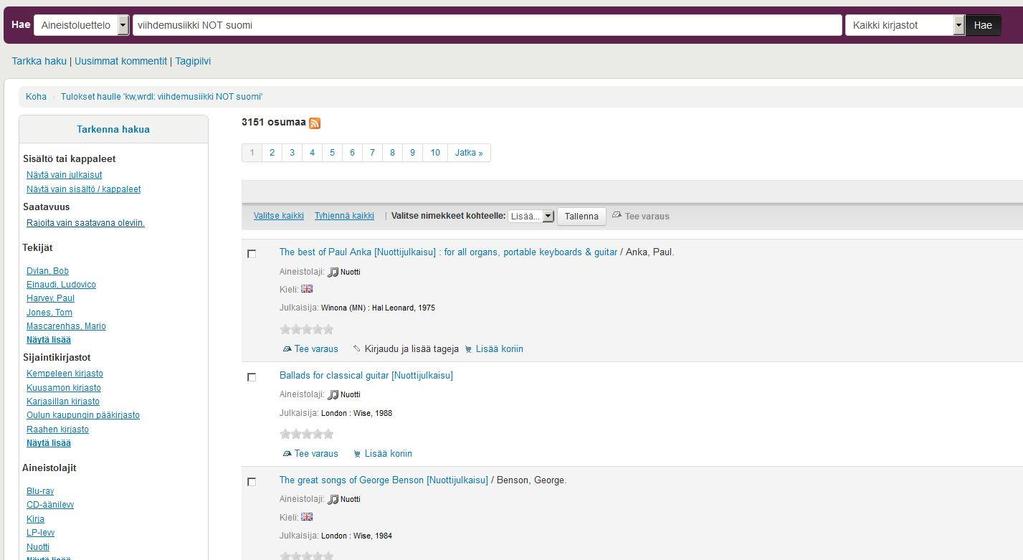Click the Nuotti music note icon for George Benson

tap(333, 499)
